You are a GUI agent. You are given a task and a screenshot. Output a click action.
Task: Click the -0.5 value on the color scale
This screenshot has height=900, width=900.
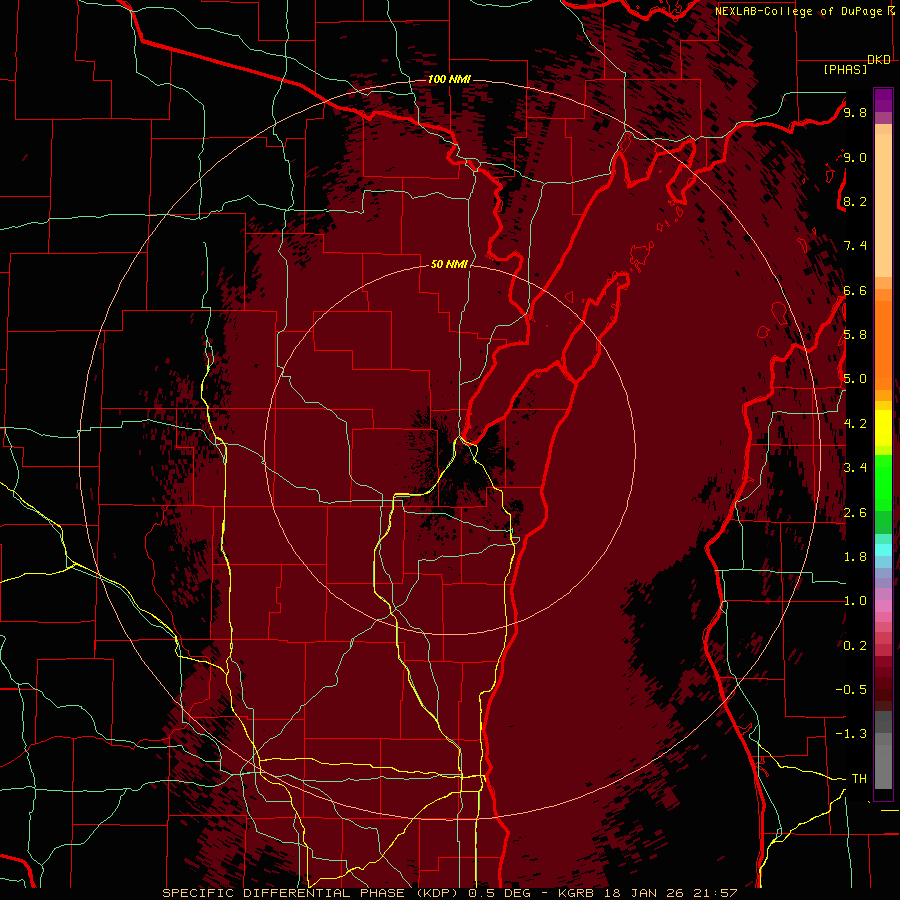(x=851, y=690)
